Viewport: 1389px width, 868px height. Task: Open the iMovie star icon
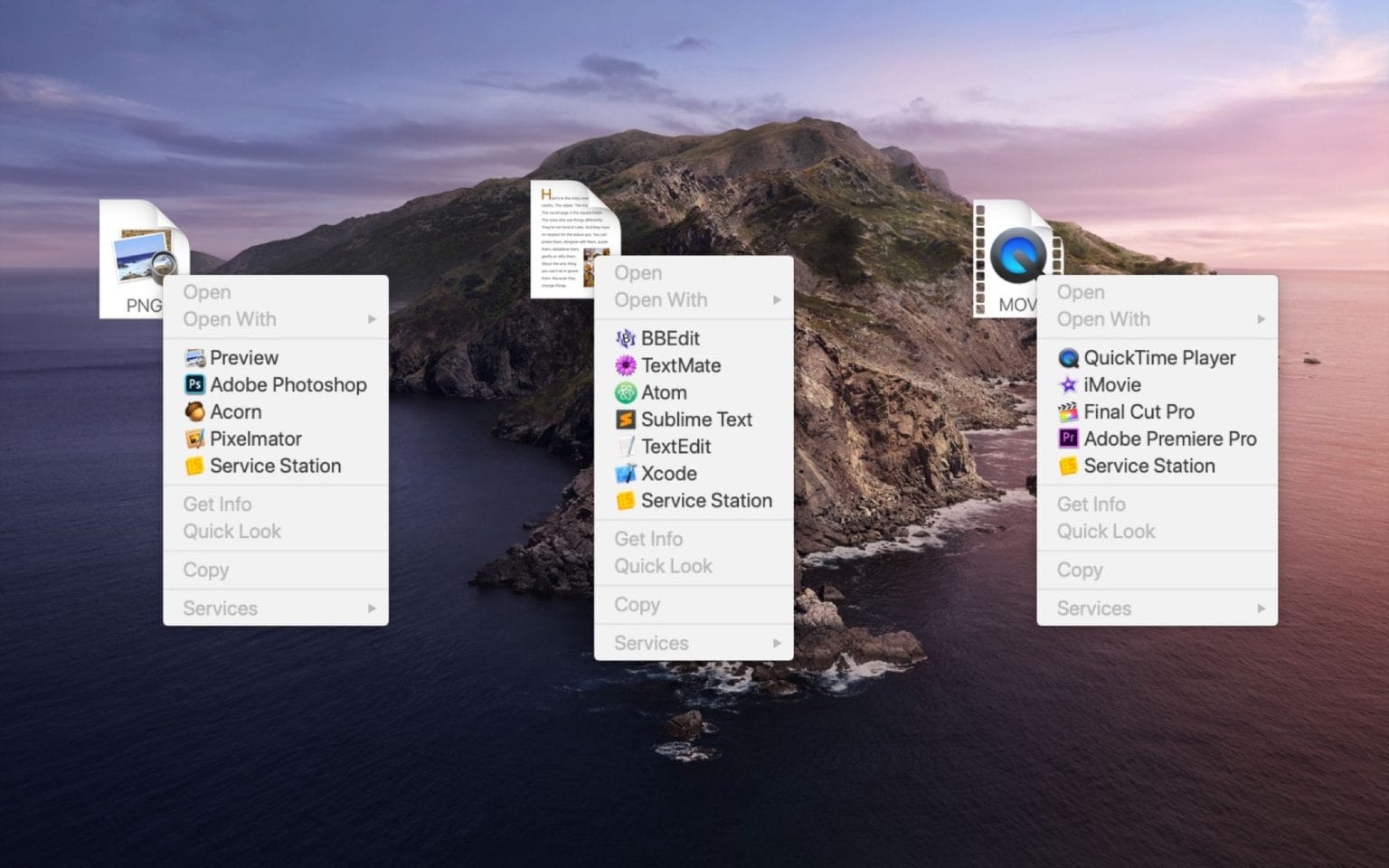1068,385
